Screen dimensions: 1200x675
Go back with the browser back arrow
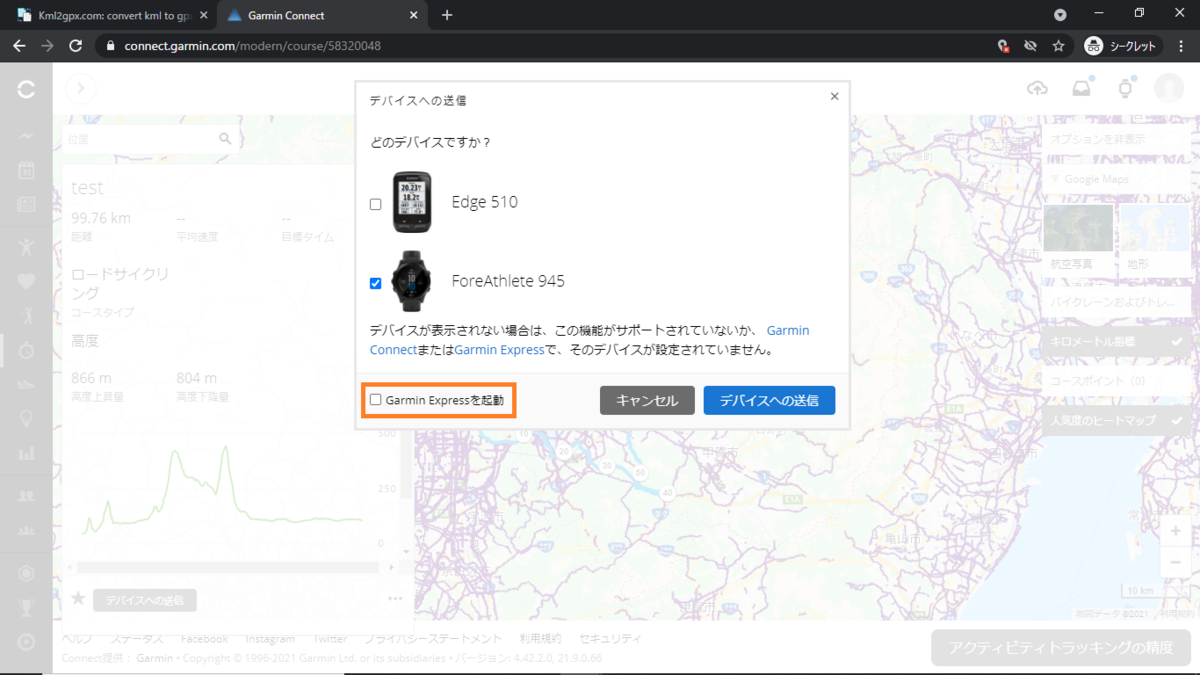tap(19, 46)
